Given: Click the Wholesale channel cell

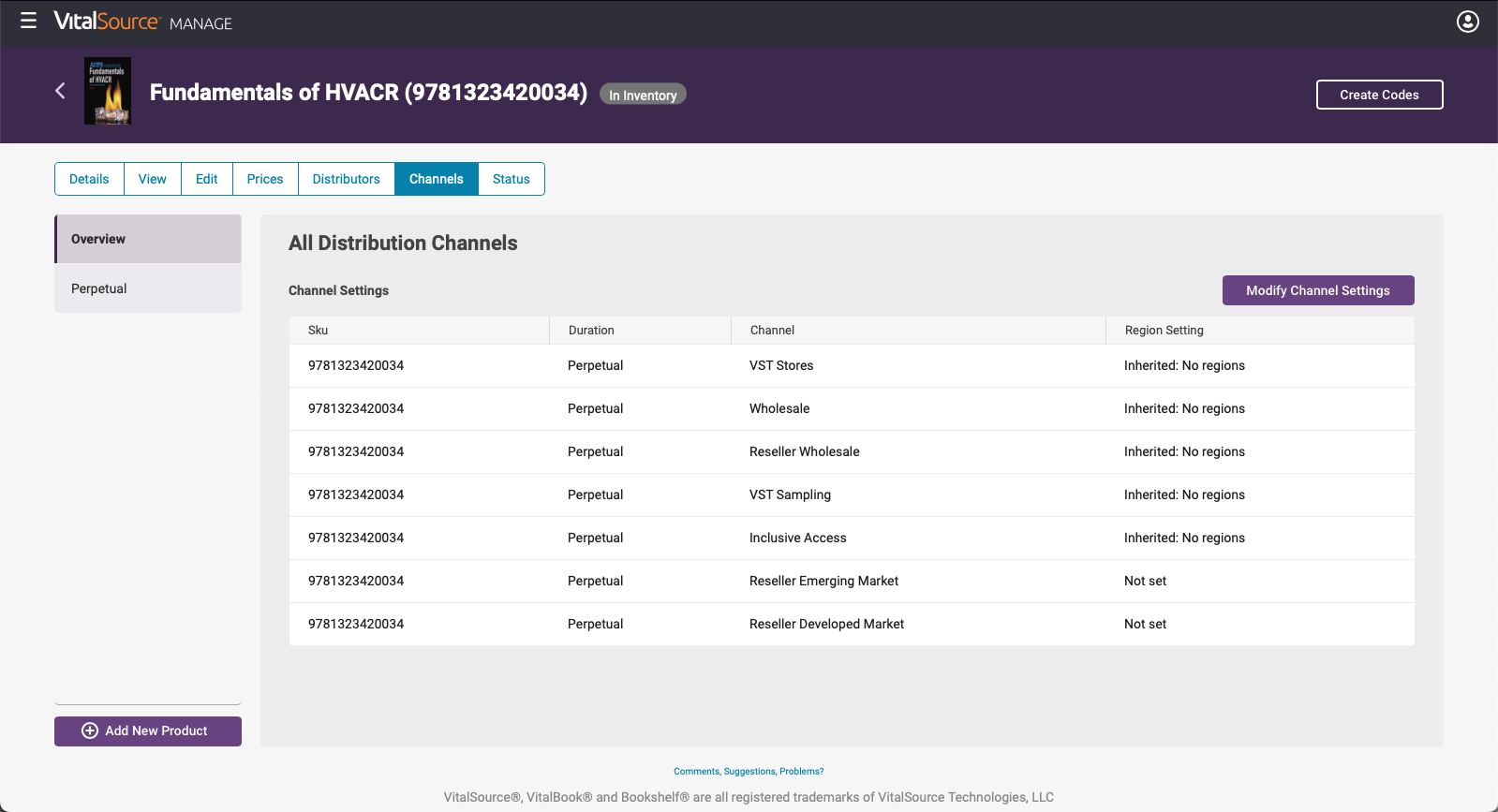Looking at the screenshot, I should point(779,409).
